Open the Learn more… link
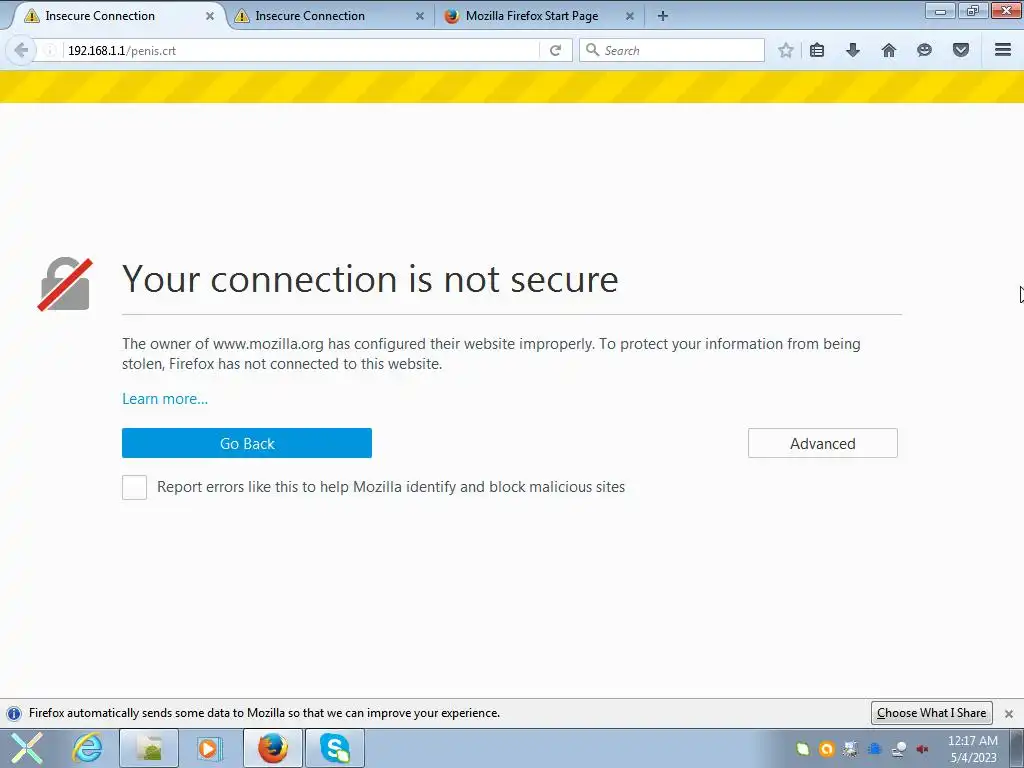The width and height of the screenshot is (1024, 768). click(x=165, y=399)
